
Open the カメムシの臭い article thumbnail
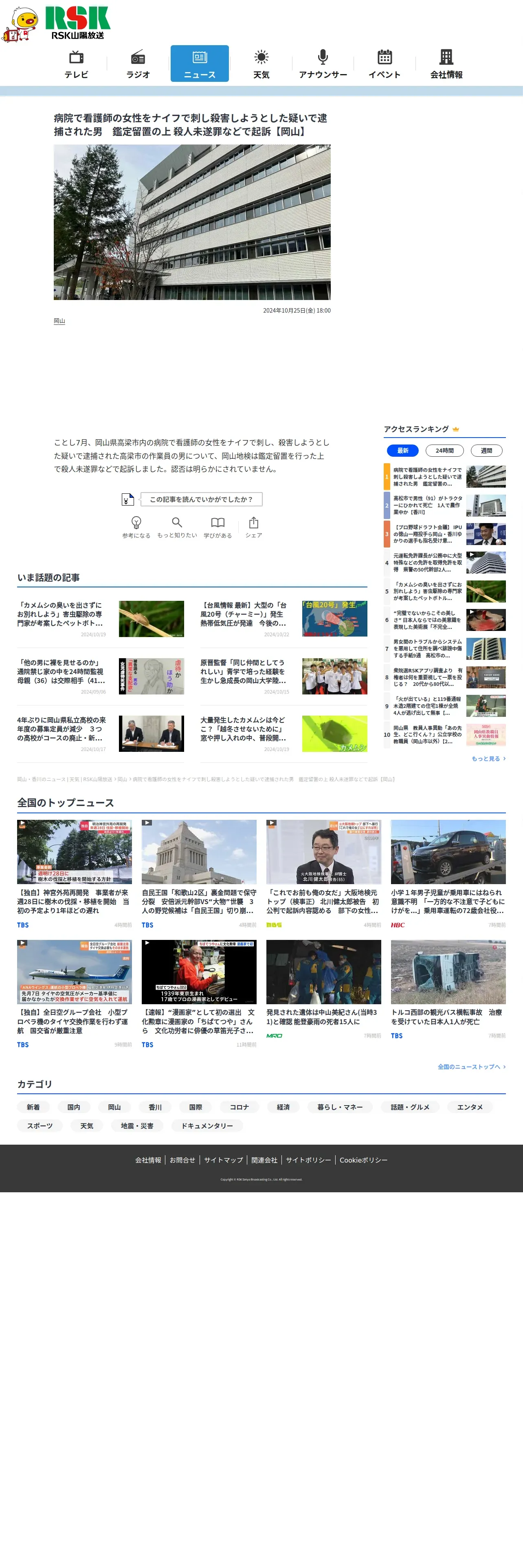coord(151,618)
